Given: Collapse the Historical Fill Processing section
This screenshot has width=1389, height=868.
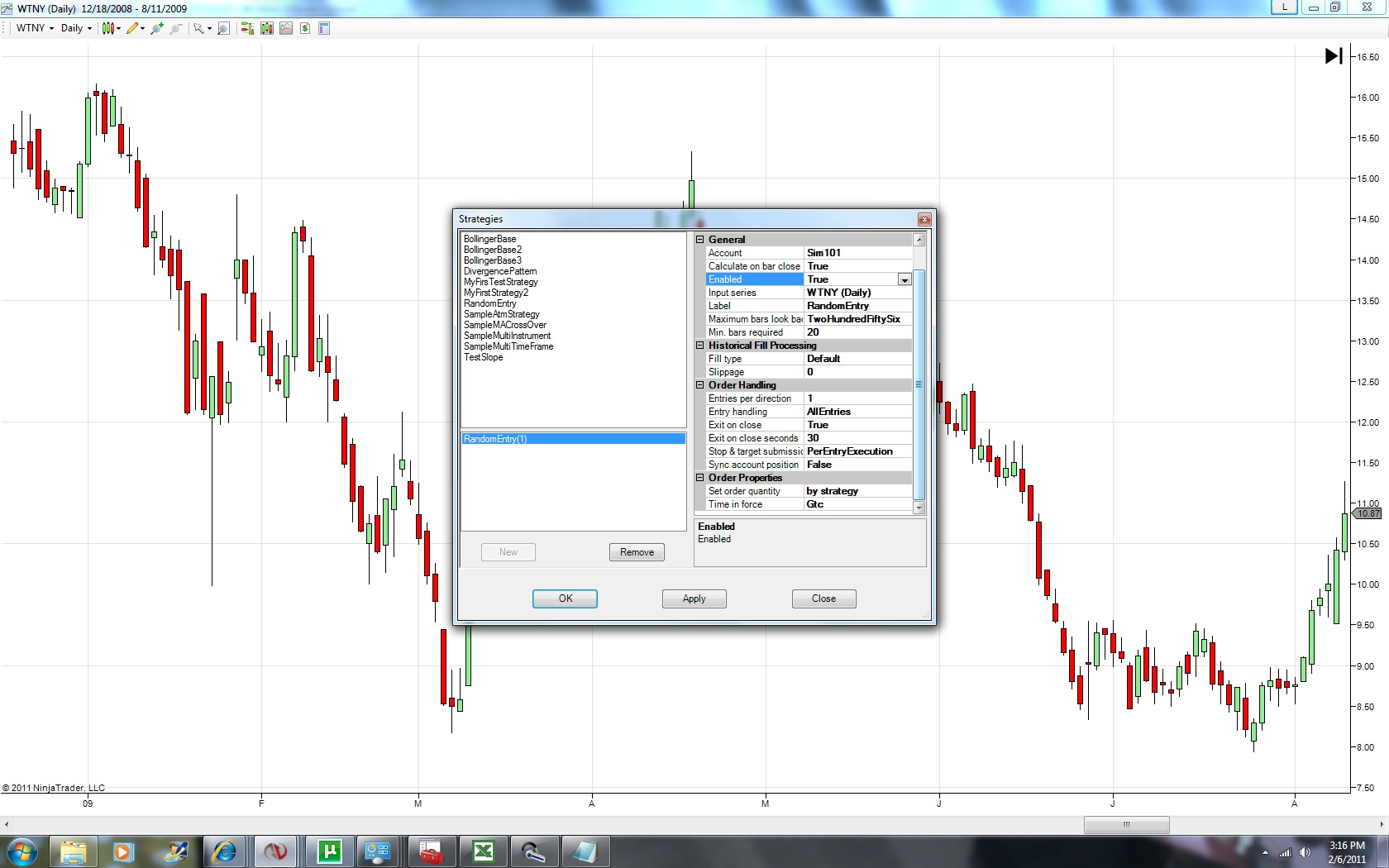Looking at the screenshot, I should tap(700, 346).
